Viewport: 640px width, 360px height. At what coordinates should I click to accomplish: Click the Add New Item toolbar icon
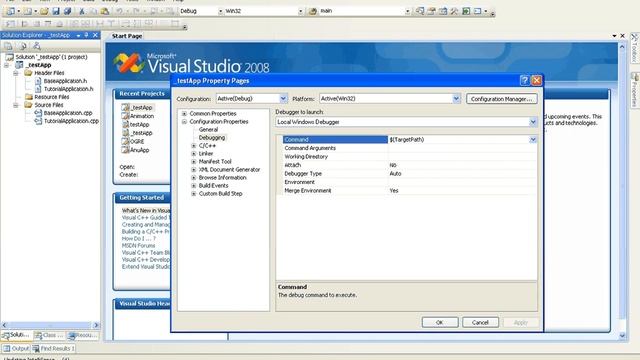pos(28,11)
